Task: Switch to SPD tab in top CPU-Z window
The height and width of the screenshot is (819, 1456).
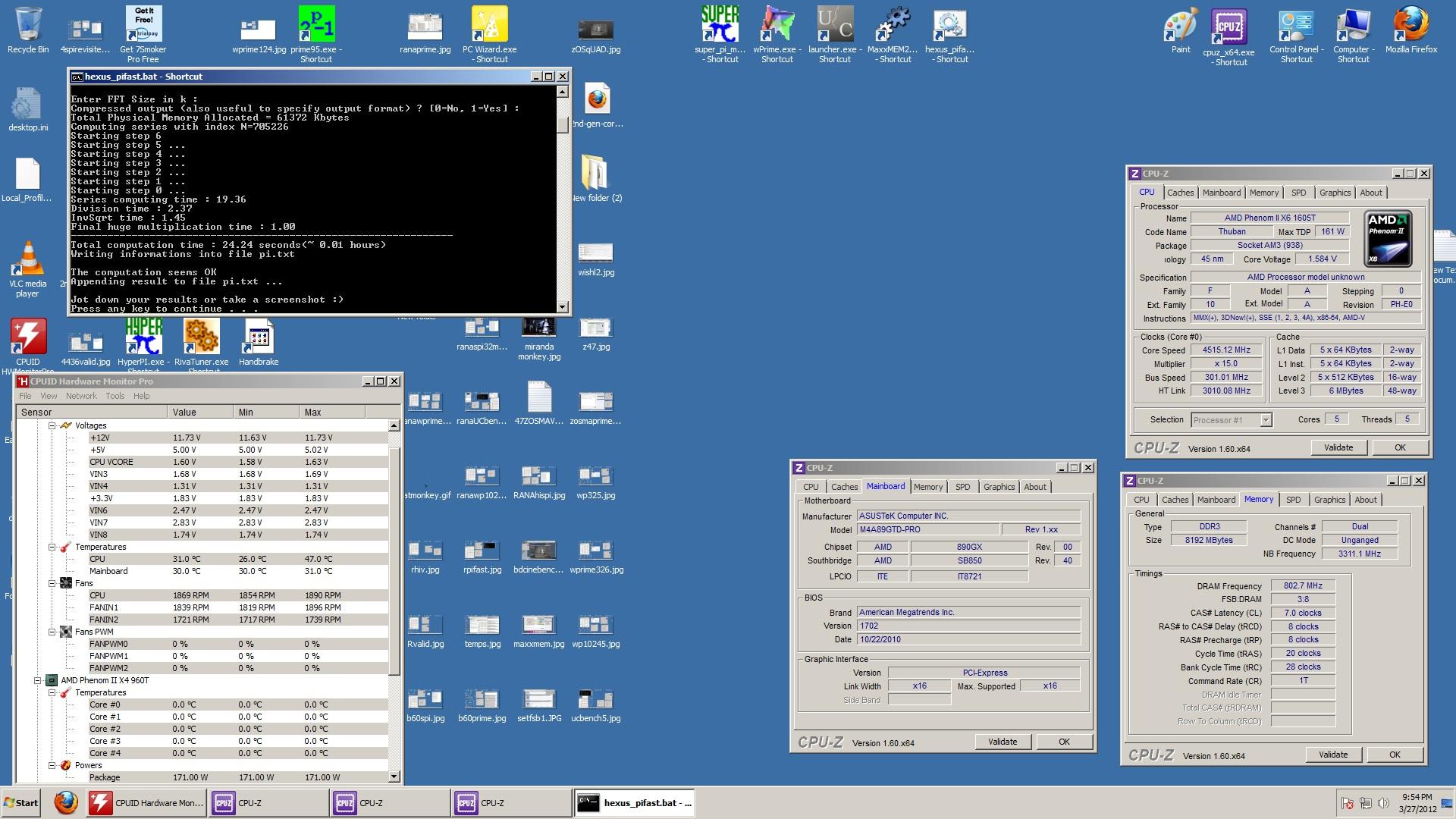Action: (1298, 193)
